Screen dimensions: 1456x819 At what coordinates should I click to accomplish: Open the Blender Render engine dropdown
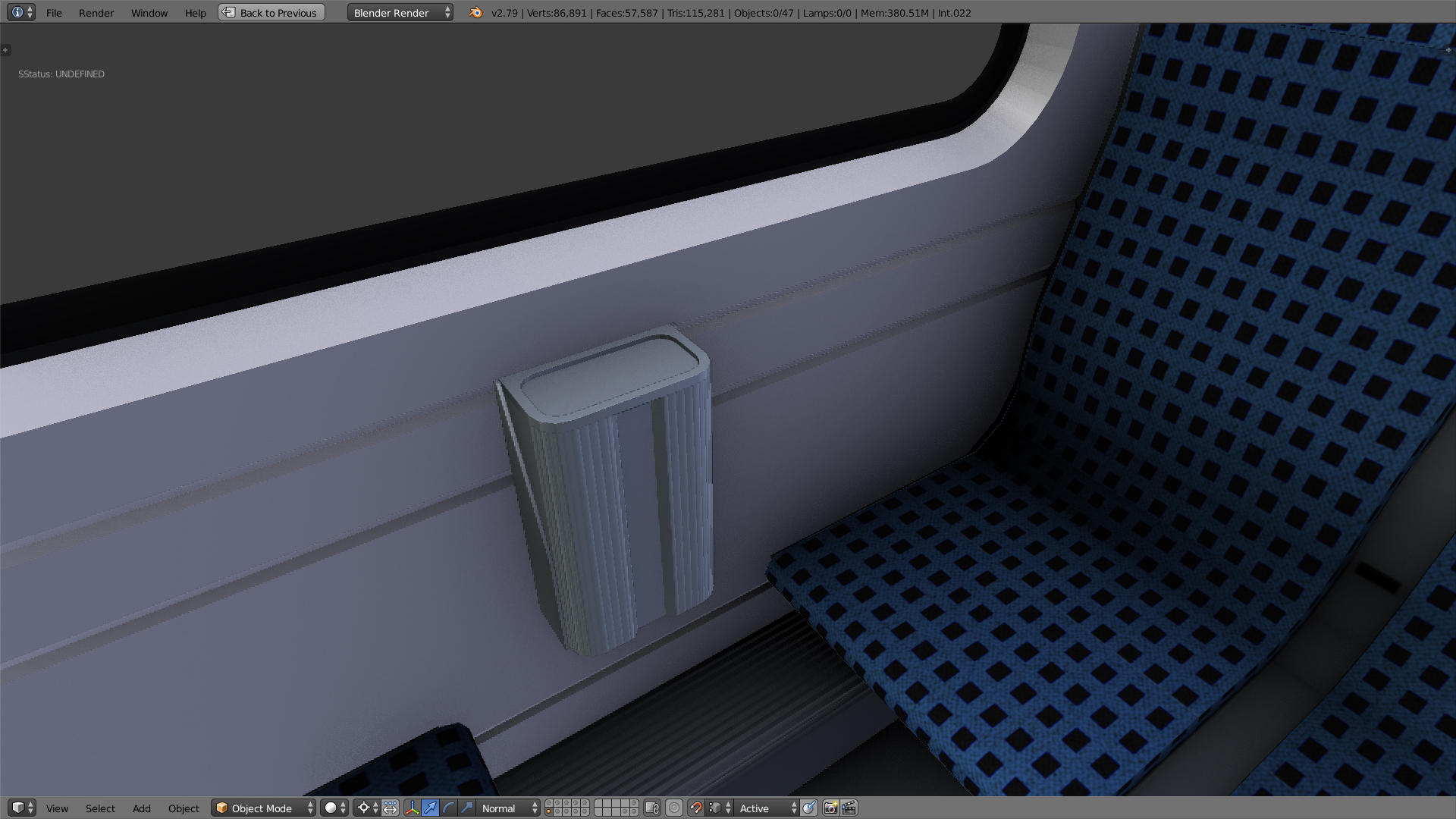pyautogui.click(x=400, y=13)
